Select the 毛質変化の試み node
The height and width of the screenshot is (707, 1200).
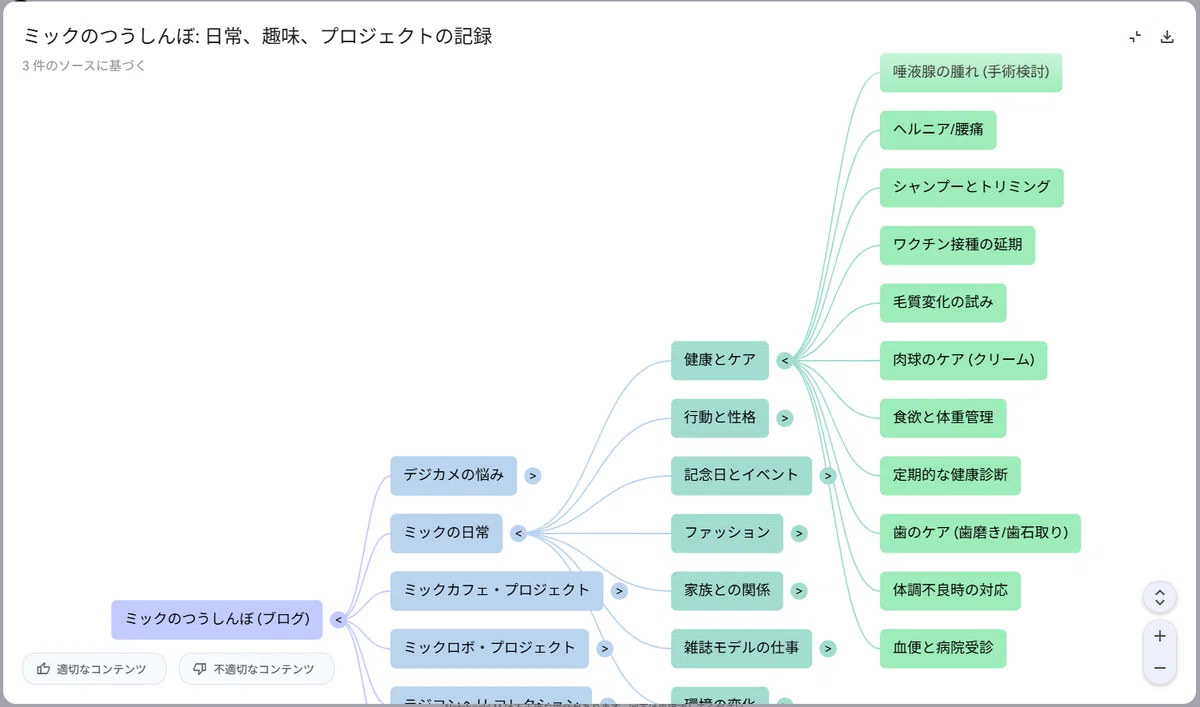click(x=943, y=303)
